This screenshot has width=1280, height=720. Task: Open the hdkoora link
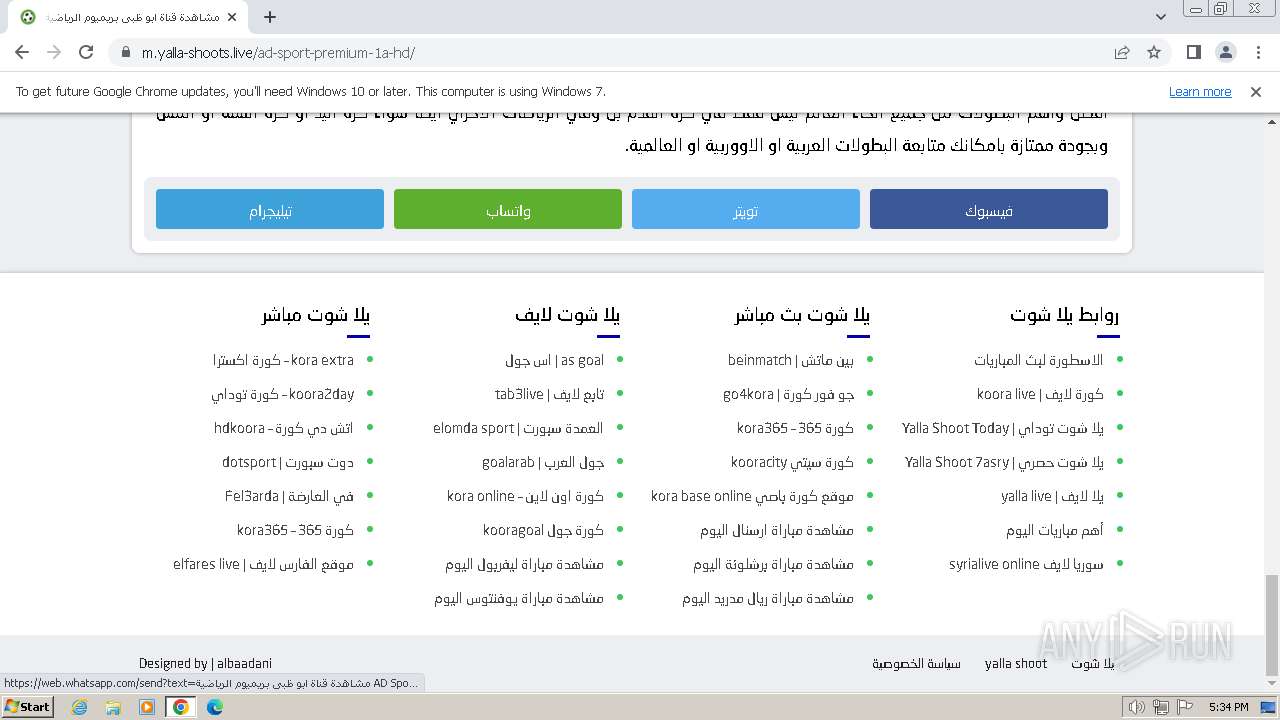(x=283, y=428)
